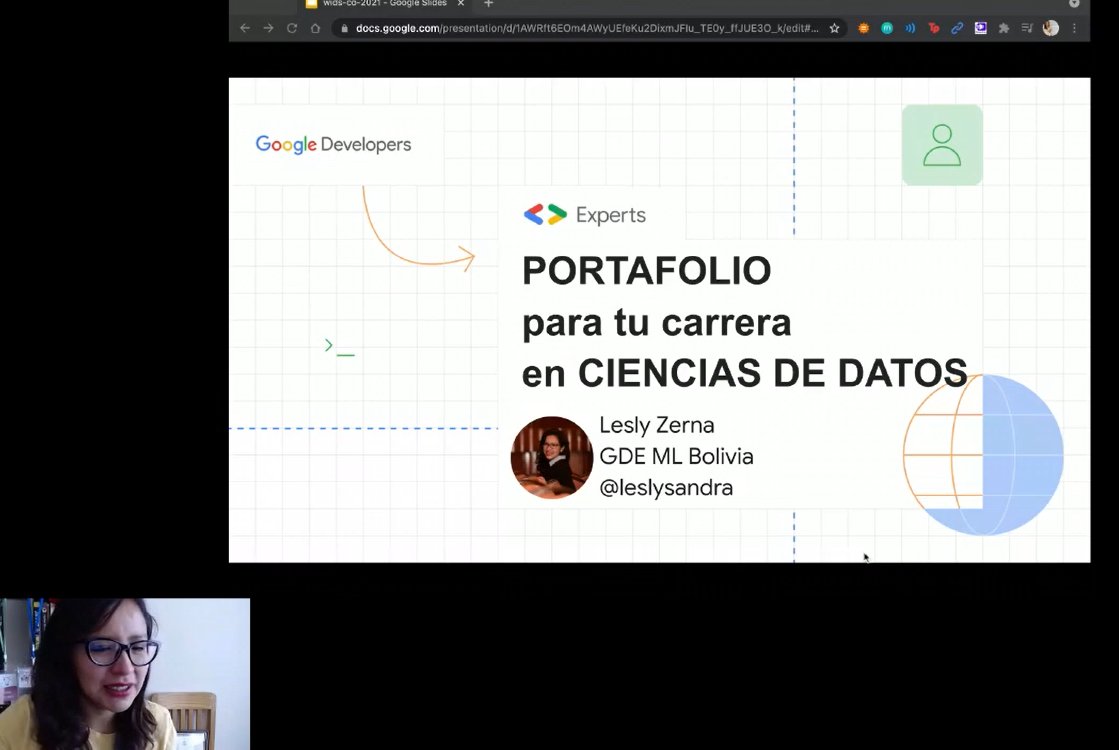Image resolution: width=1119 pixels, height=750 pixels.
Task: Open the Chrome profile avatar
Action: point(1050,29)
